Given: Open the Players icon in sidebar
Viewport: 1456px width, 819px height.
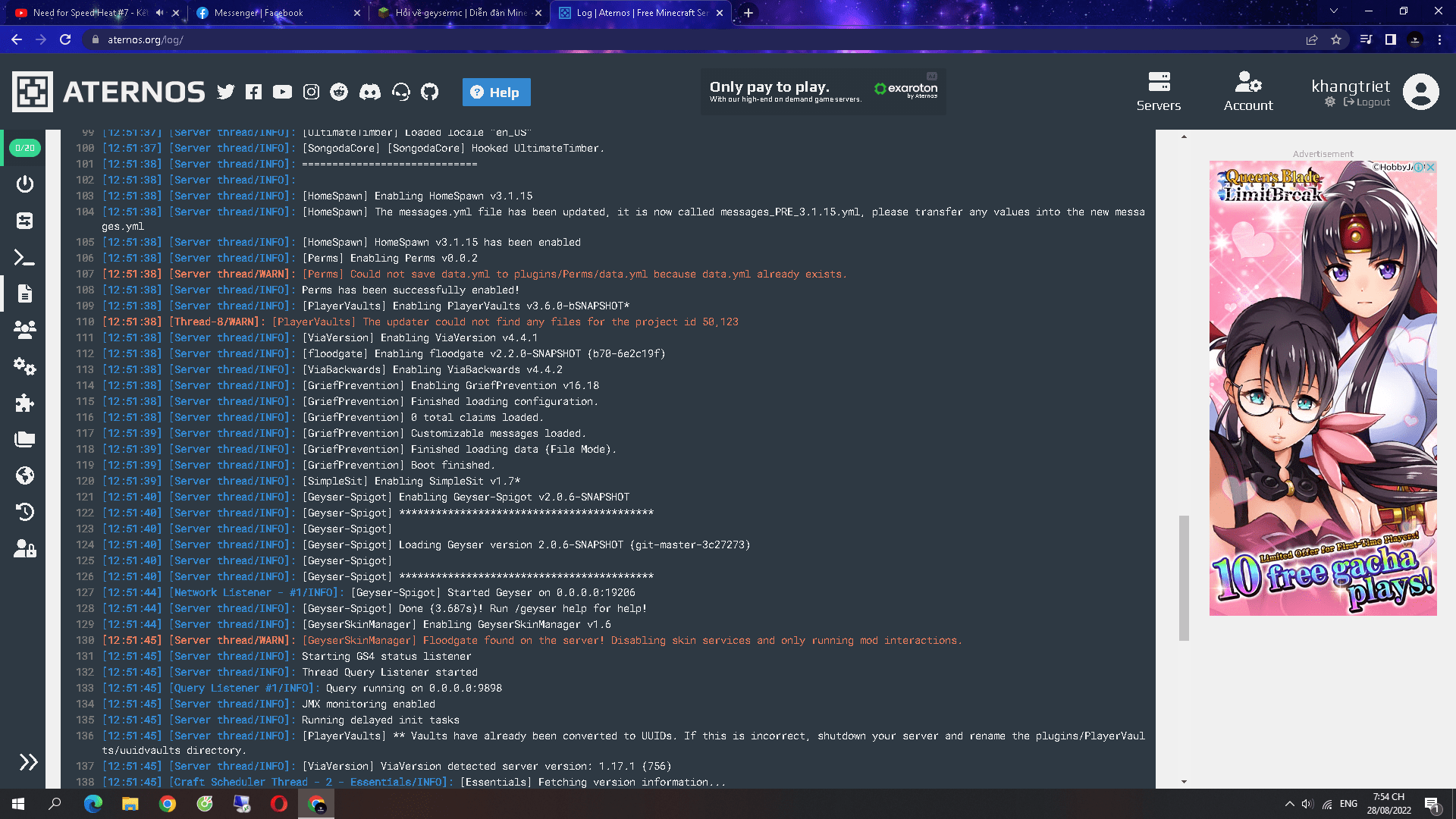Looking at the screenshot, I should pyautogui.click(x=25, y=330).
